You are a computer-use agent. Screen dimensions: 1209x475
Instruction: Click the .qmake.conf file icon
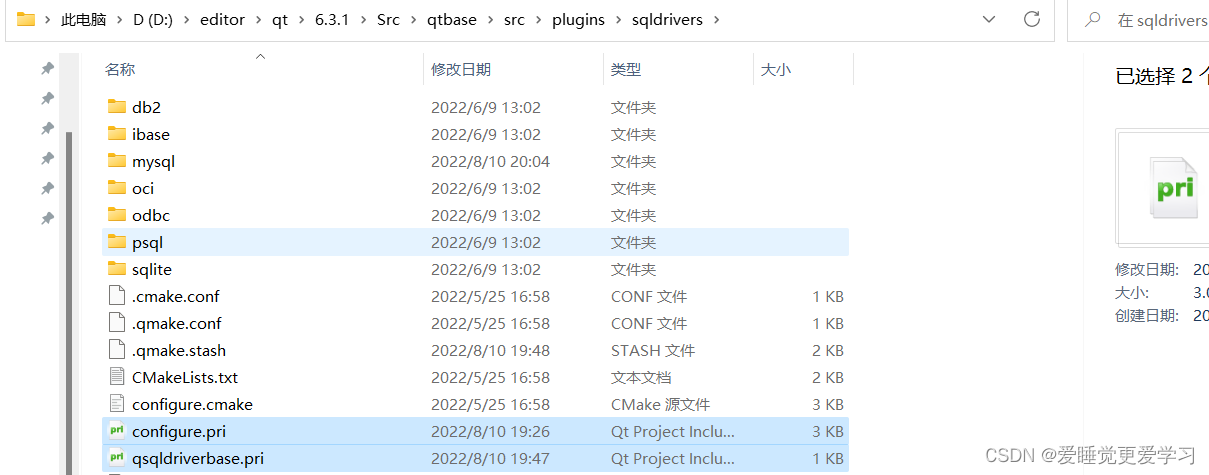(116, 323)
